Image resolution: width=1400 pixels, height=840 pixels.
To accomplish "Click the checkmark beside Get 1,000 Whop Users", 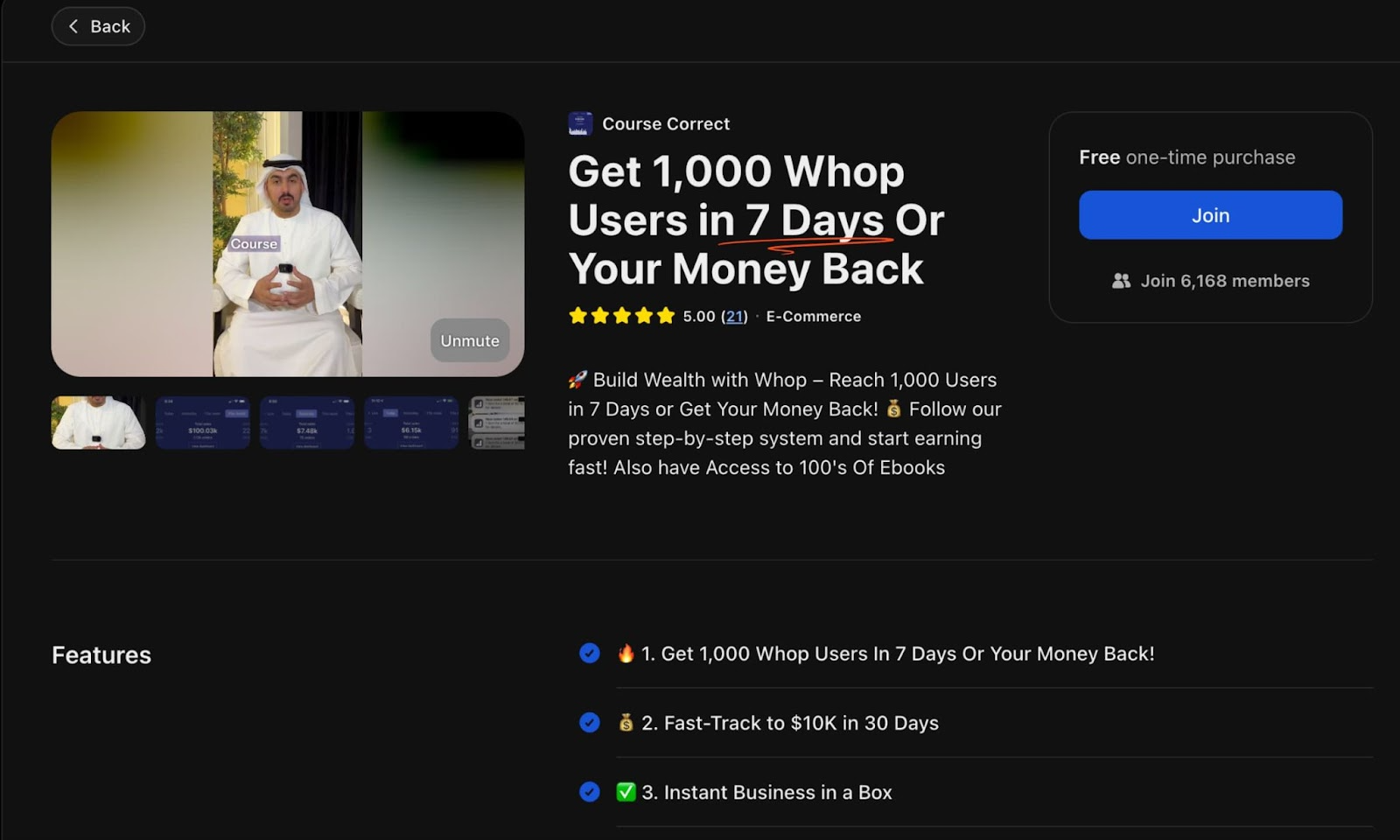I will pos(590,654).
